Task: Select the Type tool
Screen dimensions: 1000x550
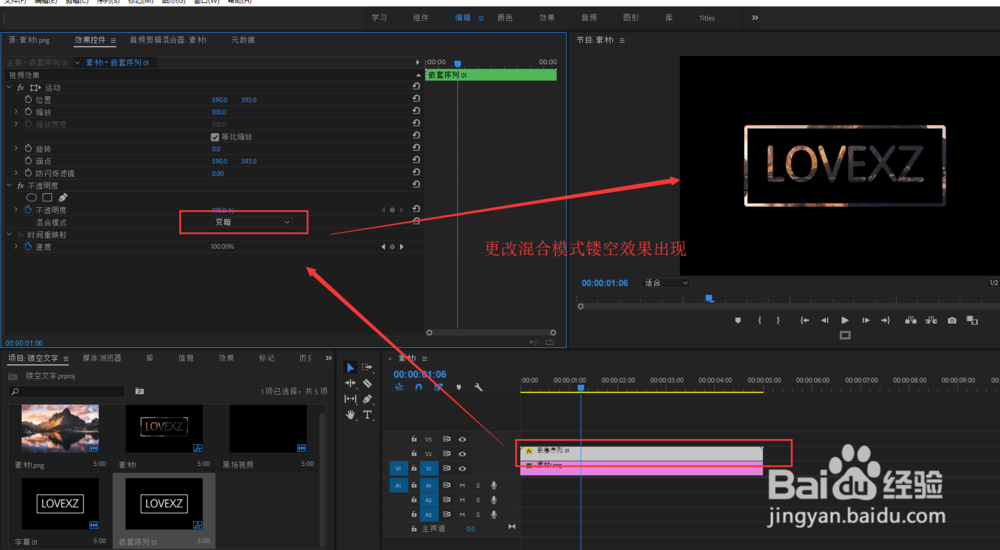Action: tap(367, 415)
